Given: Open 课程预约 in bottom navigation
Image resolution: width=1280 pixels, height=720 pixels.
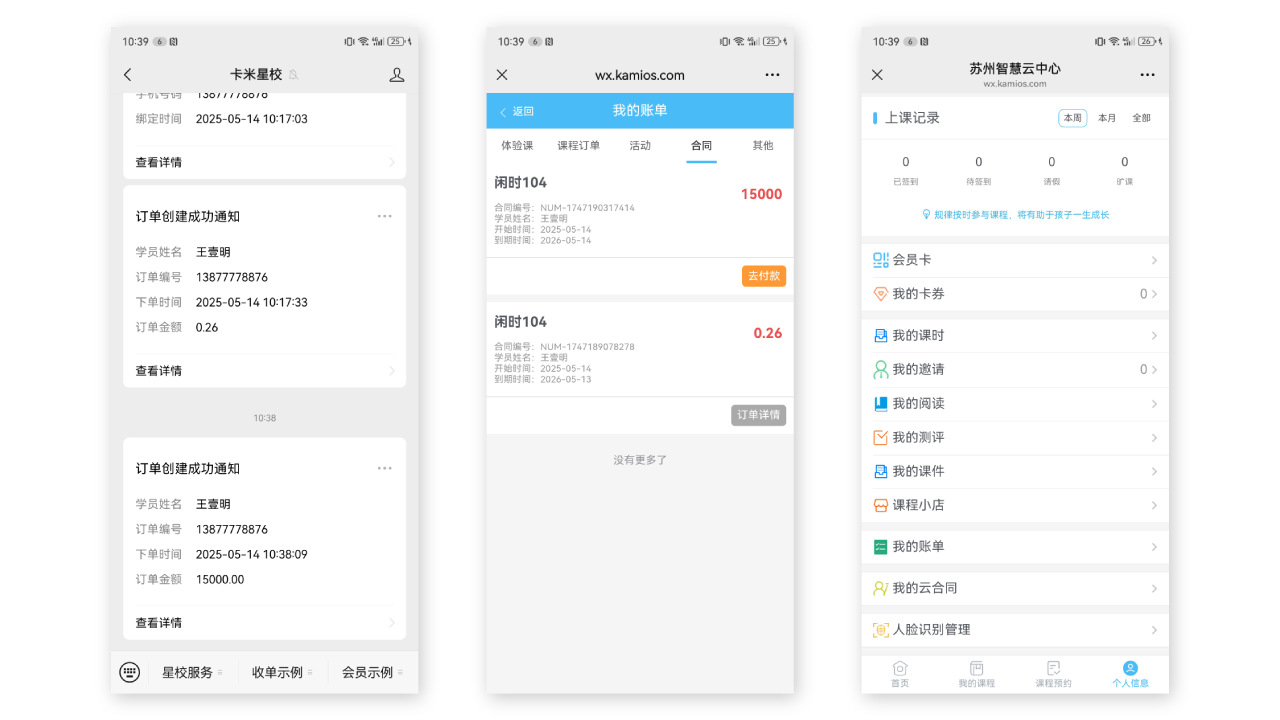Looking at the screenshot, I should point(1053,674).
